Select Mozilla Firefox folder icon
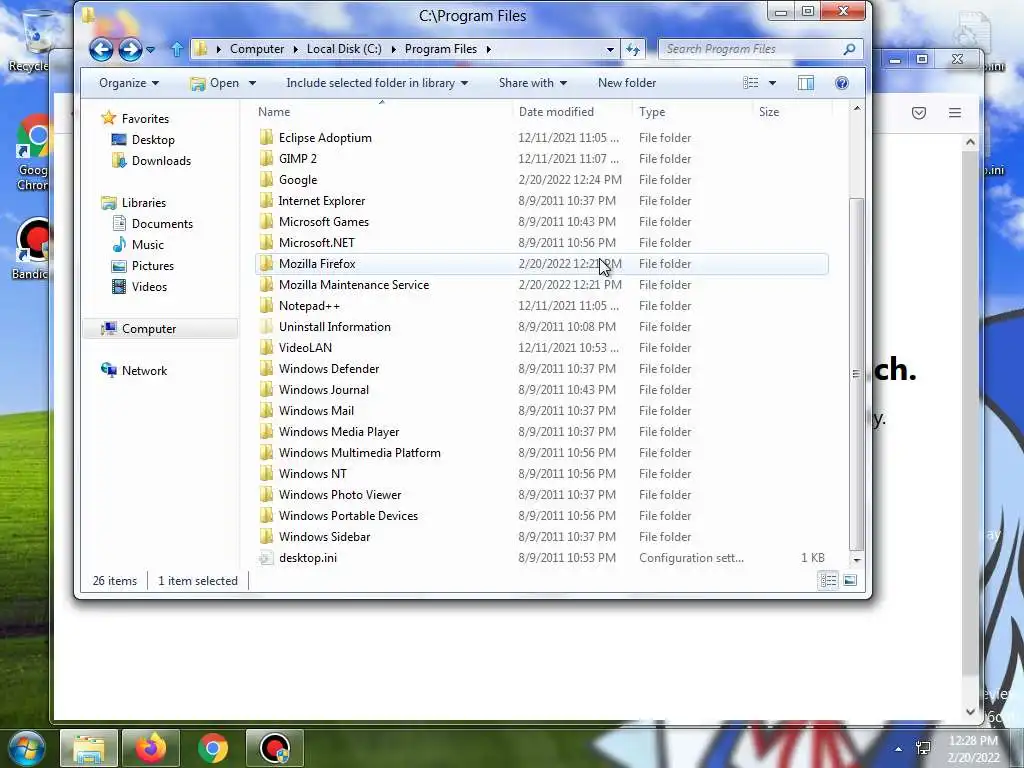The width and height of the screenshot is (1024, 768). pos(266,264)
